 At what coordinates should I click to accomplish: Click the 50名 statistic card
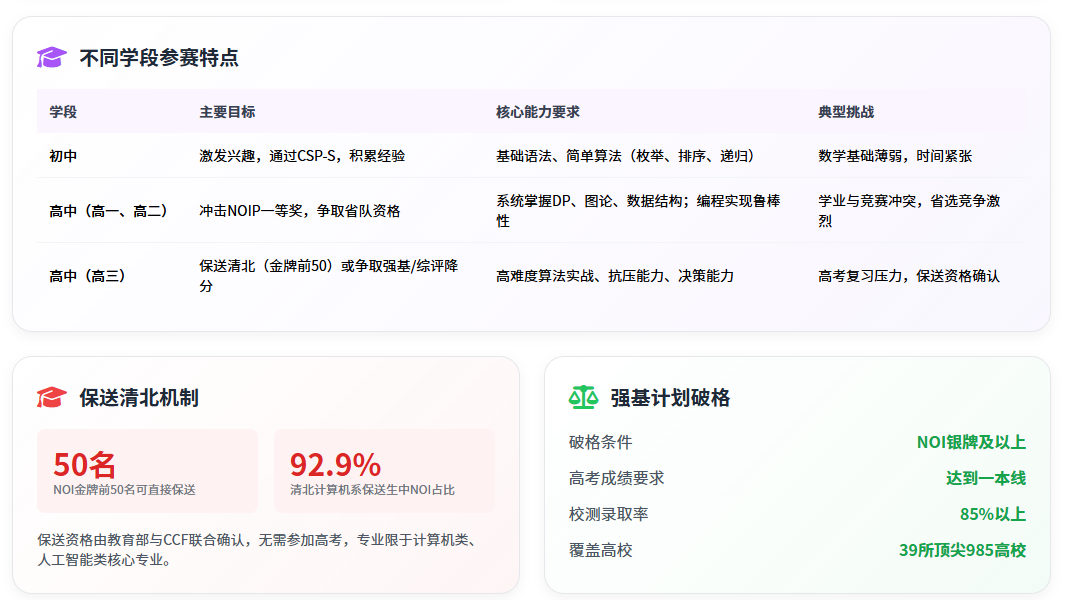pyautogui.click(x=146, y=472)
